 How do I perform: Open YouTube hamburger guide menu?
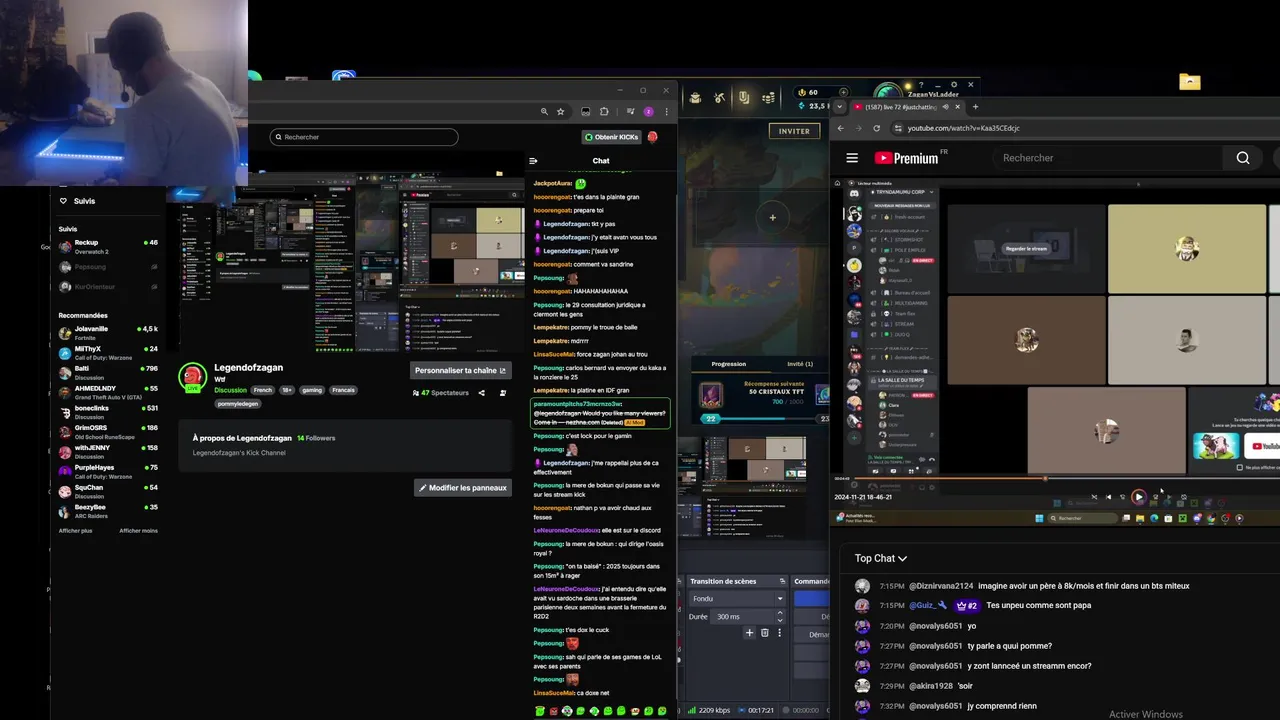tap(852, 158)
